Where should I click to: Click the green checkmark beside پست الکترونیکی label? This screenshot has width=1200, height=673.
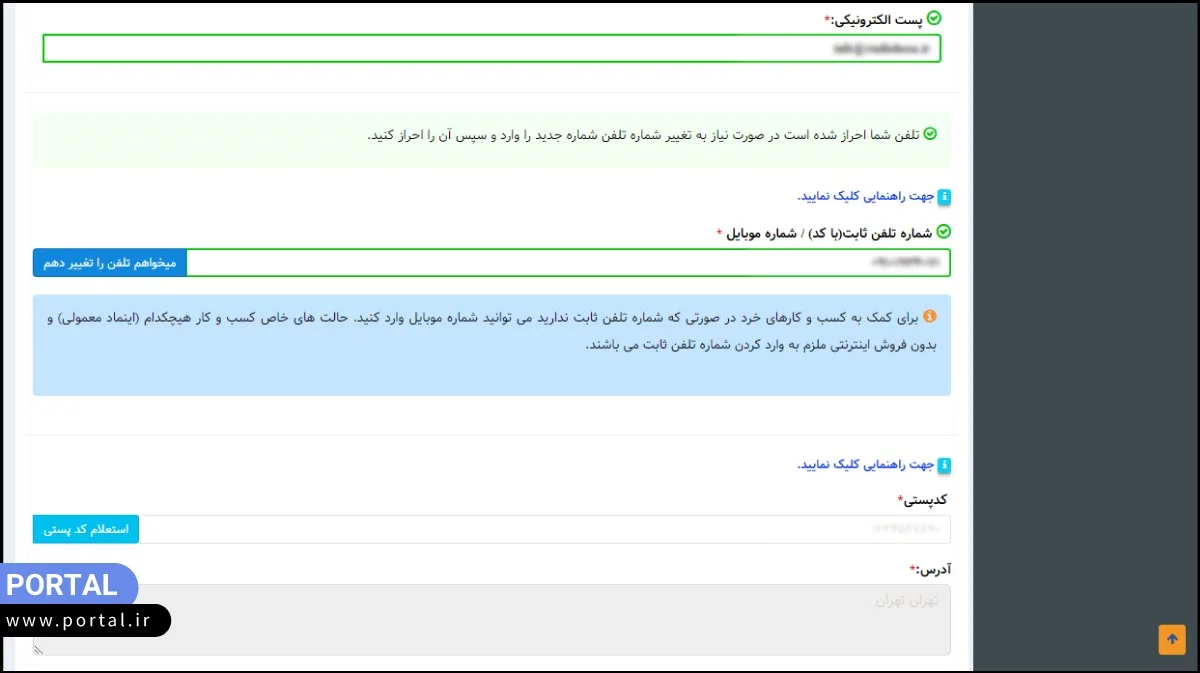(x=935, y=18)
